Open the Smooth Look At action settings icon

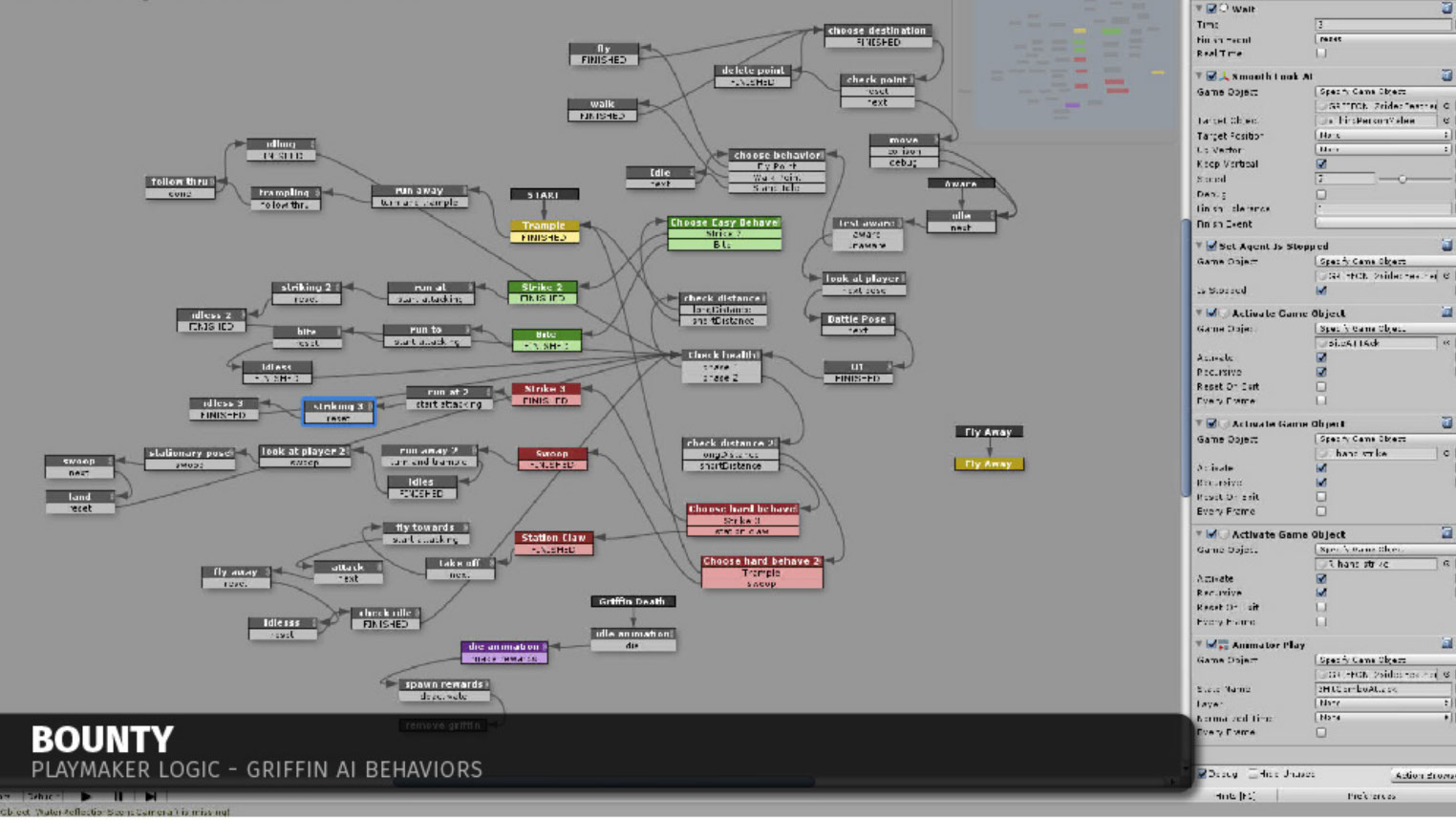pyautogui.click(x=1446, y=76)
